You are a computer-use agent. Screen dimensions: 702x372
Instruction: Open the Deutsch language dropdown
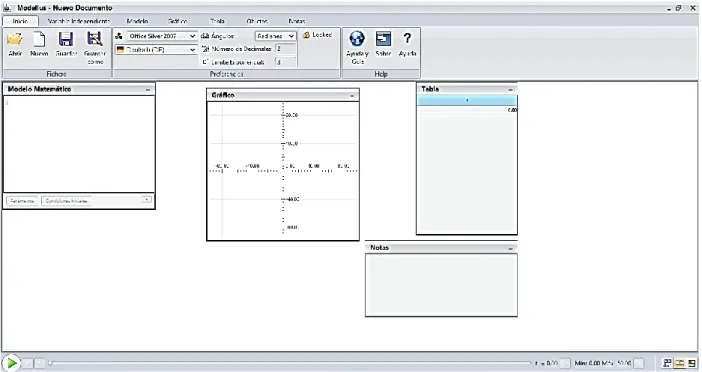click(x=156, y=50)
